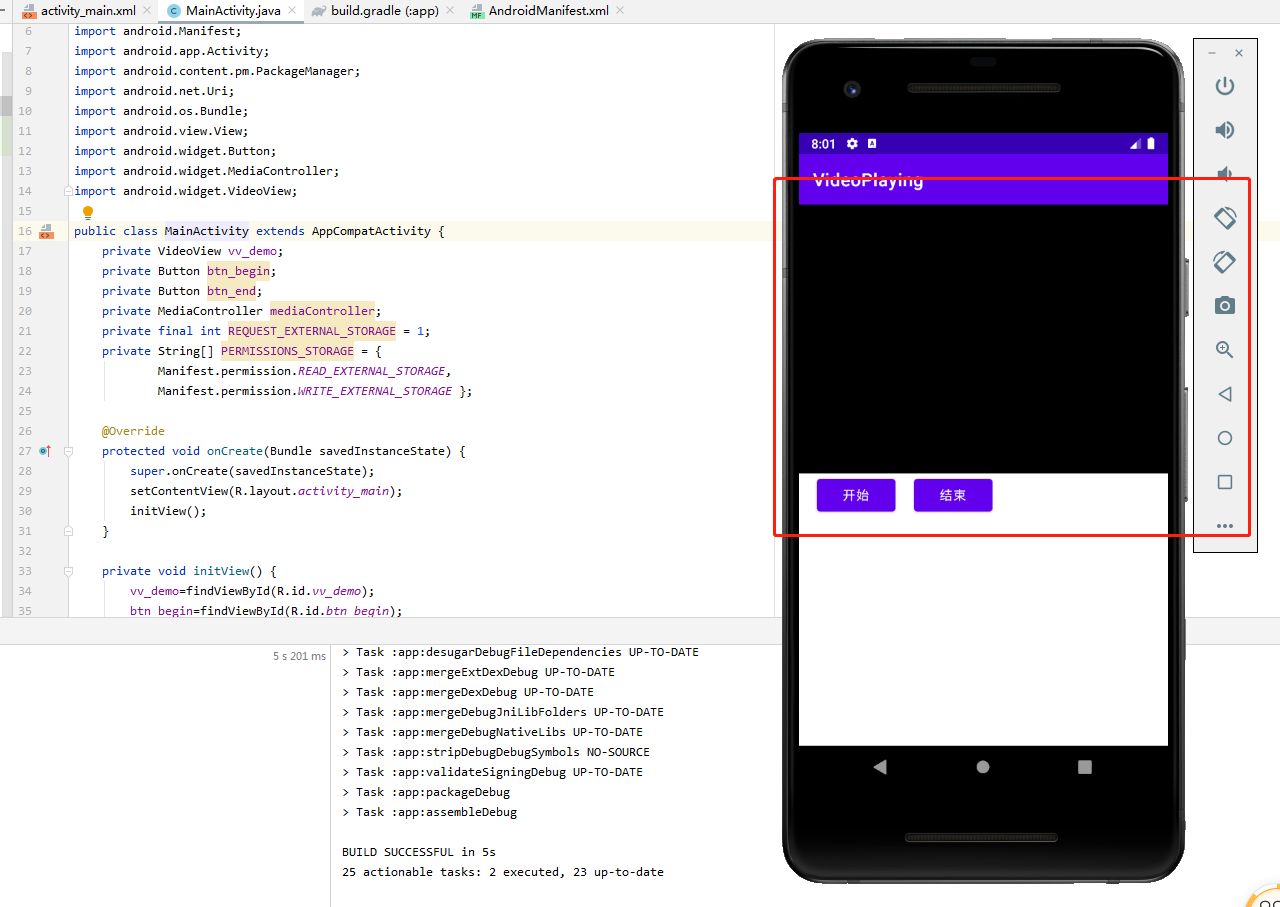Click the 'A' icon in phone status bar
The width and height of the screenshot is (1280, 907).
coord(872,144)
